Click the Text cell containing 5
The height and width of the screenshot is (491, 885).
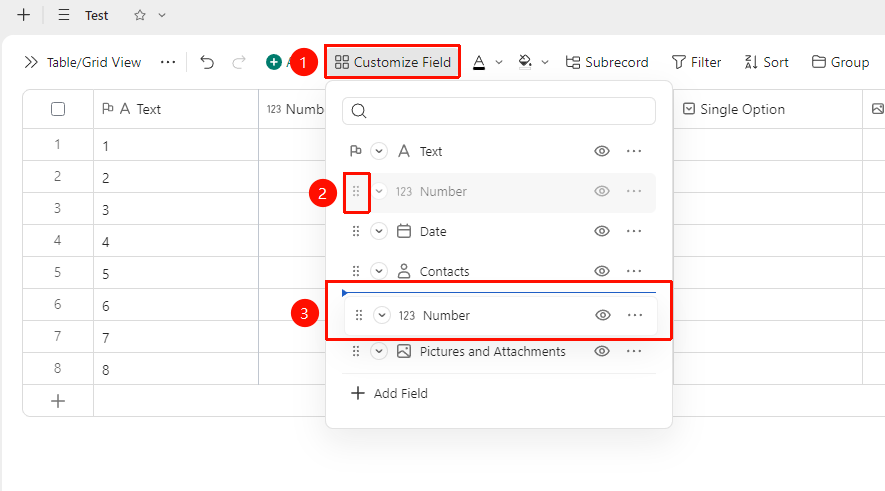[x=176, y=273]
